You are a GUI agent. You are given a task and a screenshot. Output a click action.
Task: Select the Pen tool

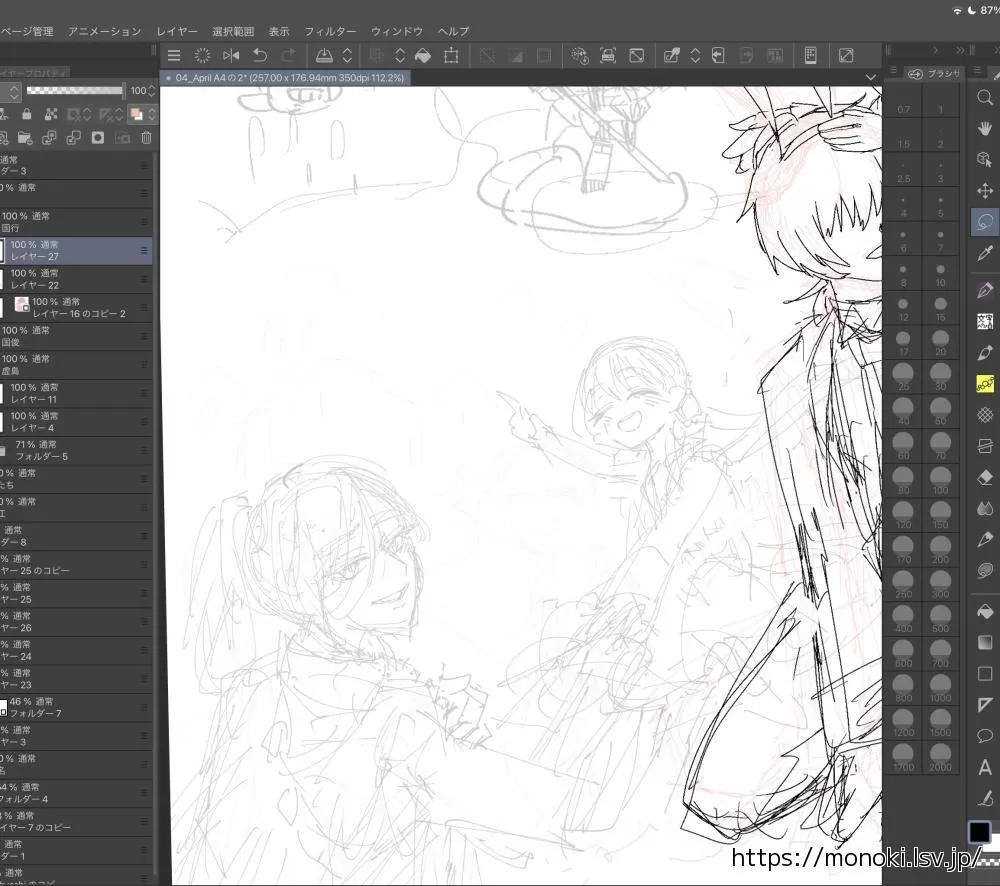[985, 290]
